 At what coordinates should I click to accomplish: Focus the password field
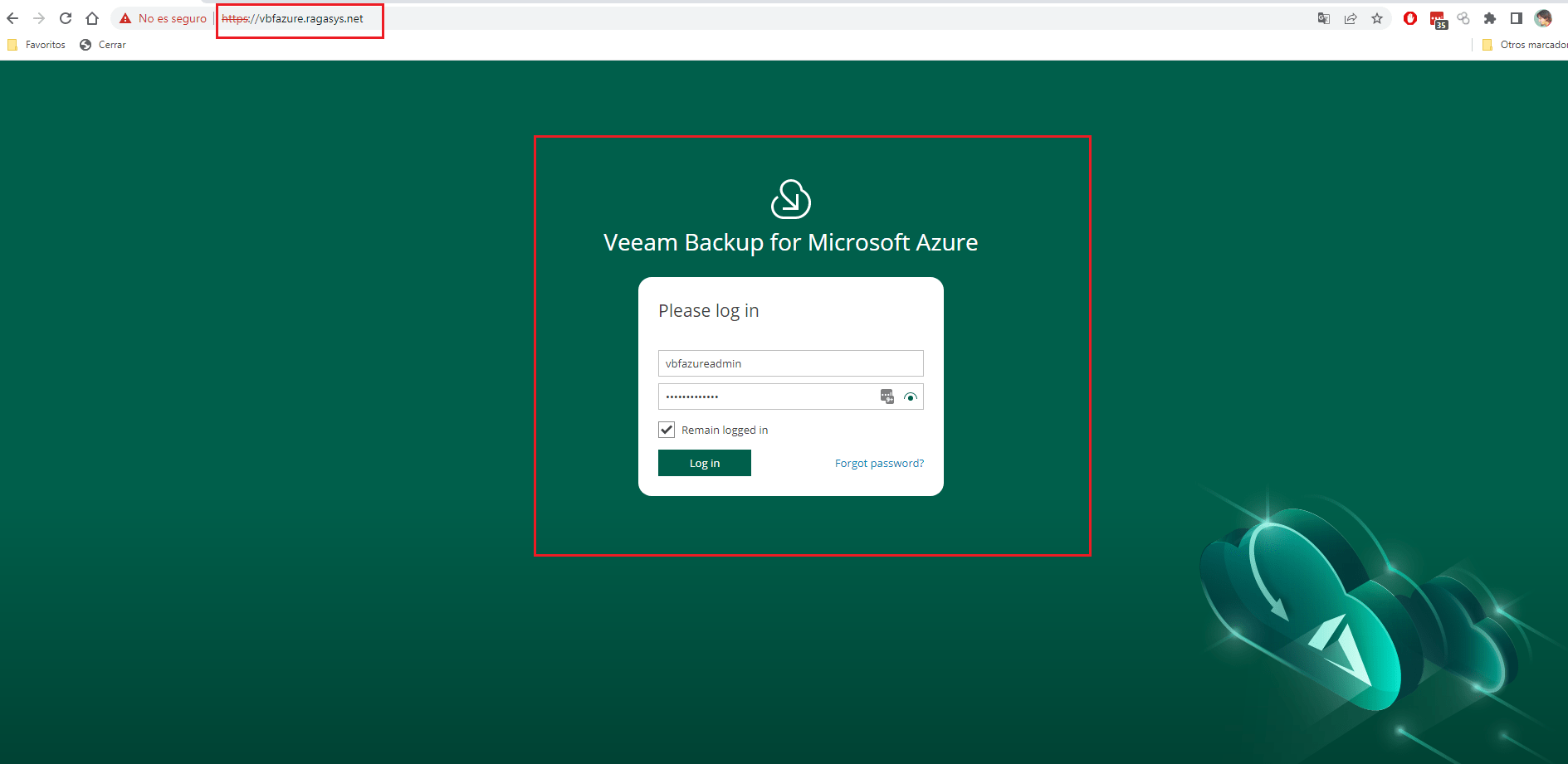click(791, 397)
